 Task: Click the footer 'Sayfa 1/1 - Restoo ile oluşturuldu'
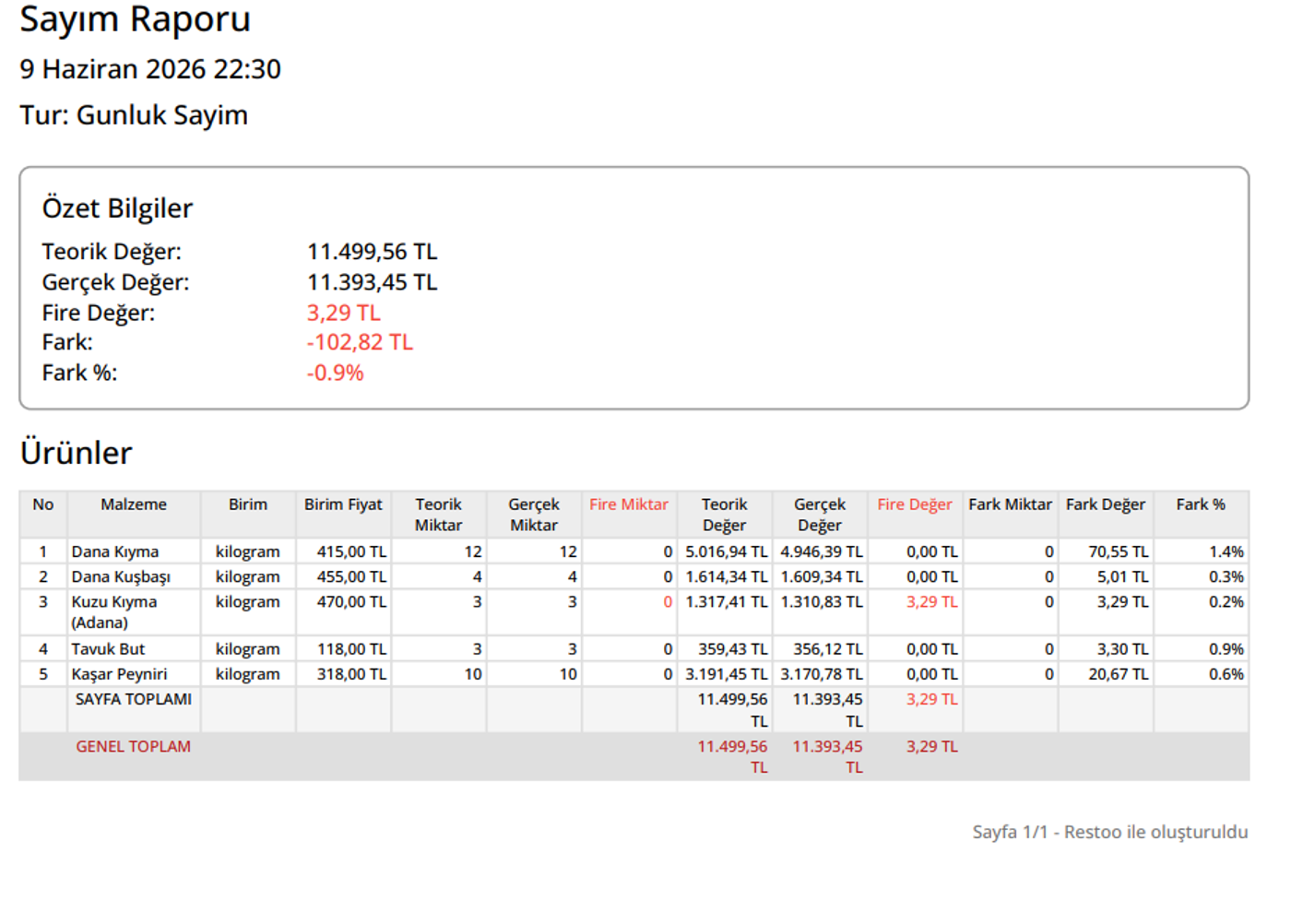pyautogui.click(x=1110, y=832)
